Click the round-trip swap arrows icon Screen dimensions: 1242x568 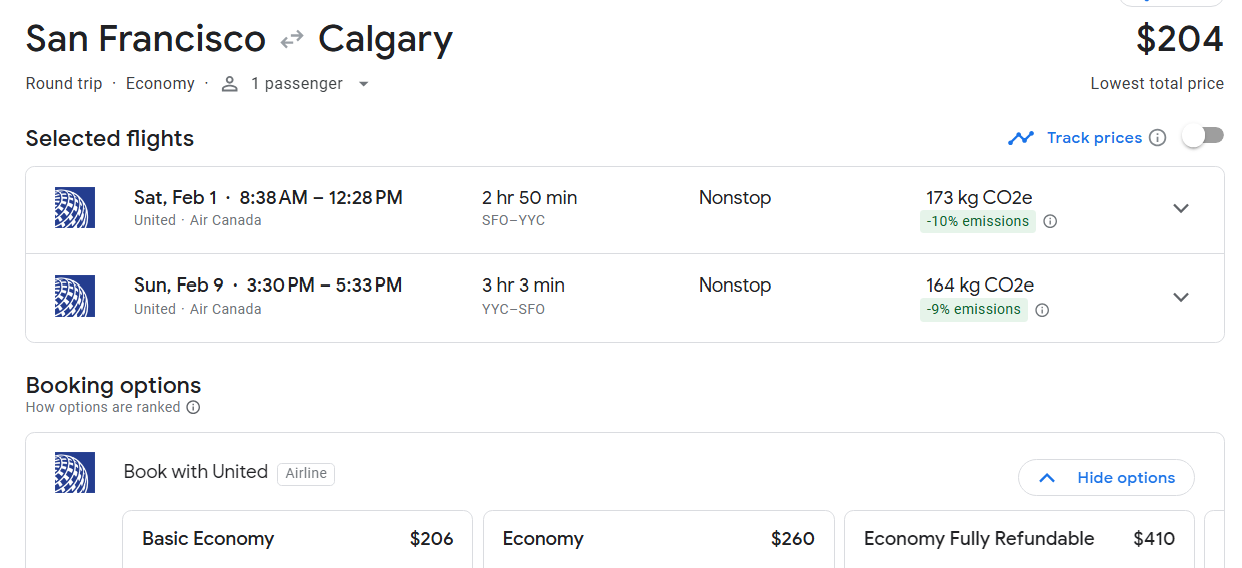pyautogui.click(x=292, y=40)
